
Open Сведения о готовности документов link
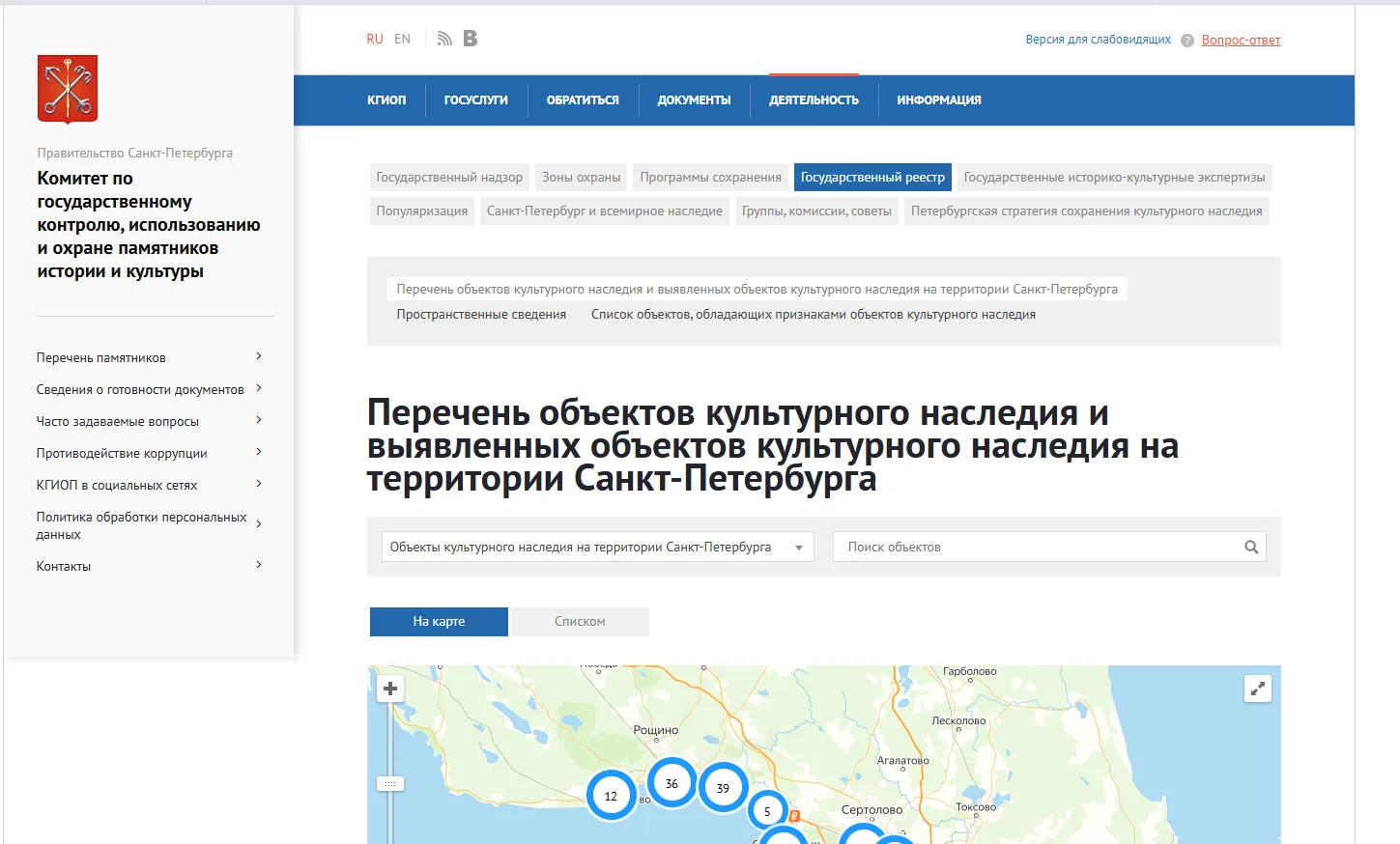tap(140, 389)
